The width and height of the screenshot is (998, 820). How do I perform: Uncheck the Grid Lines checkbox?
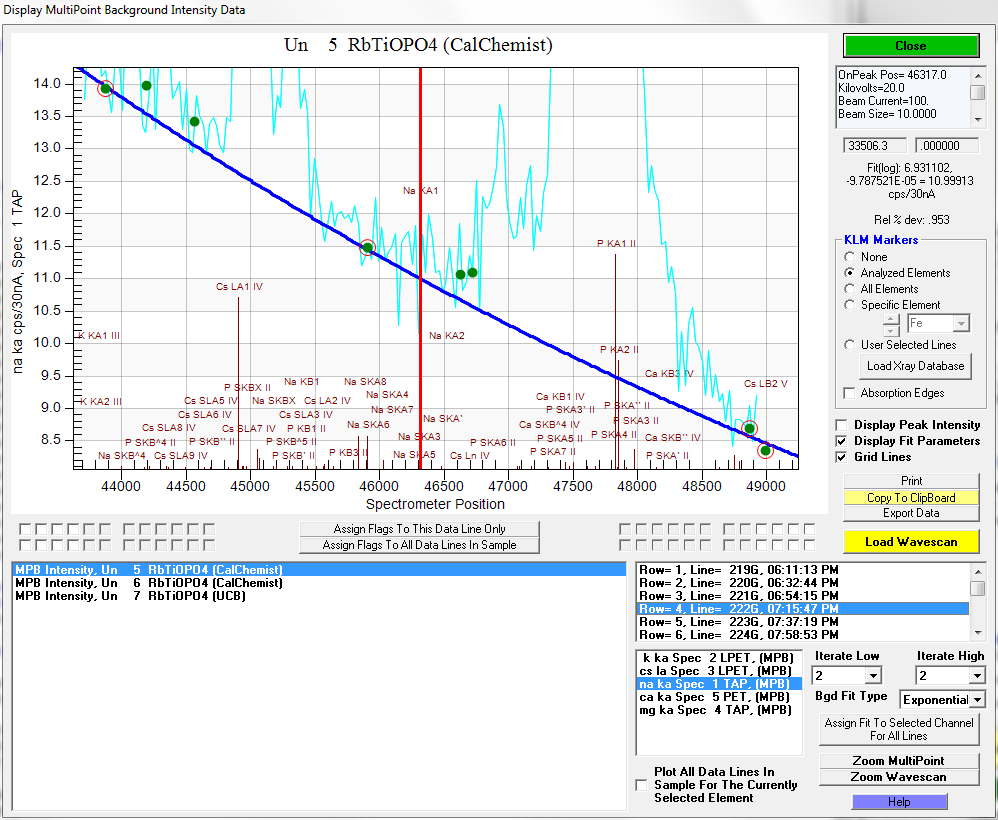(x=842, y=457)
